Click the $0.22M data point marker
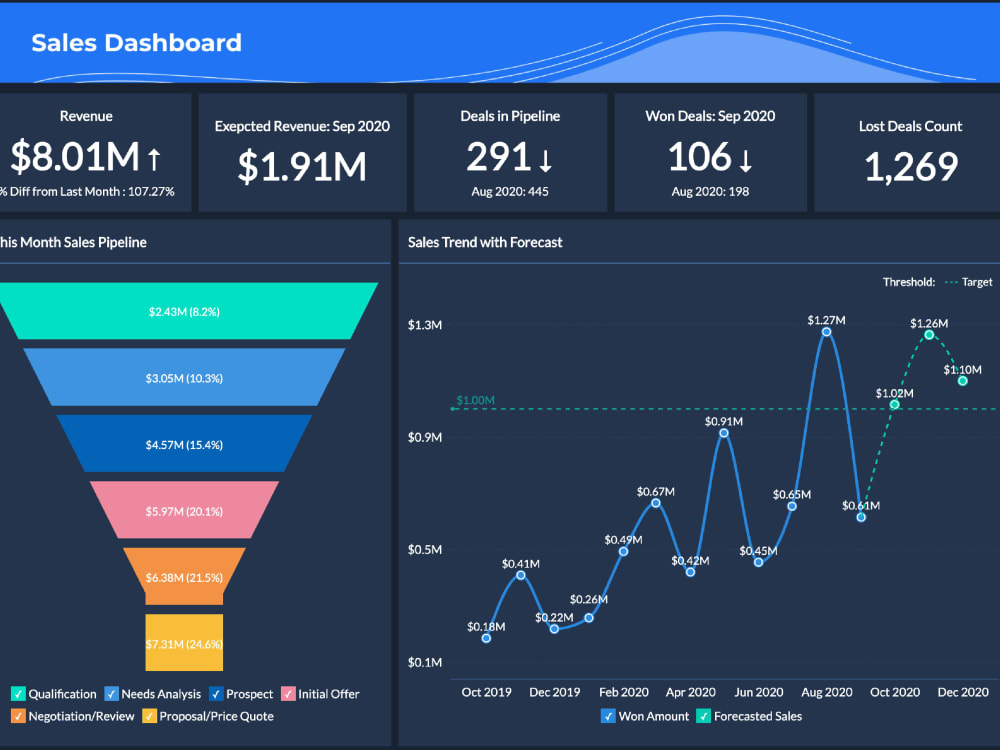 554,629
